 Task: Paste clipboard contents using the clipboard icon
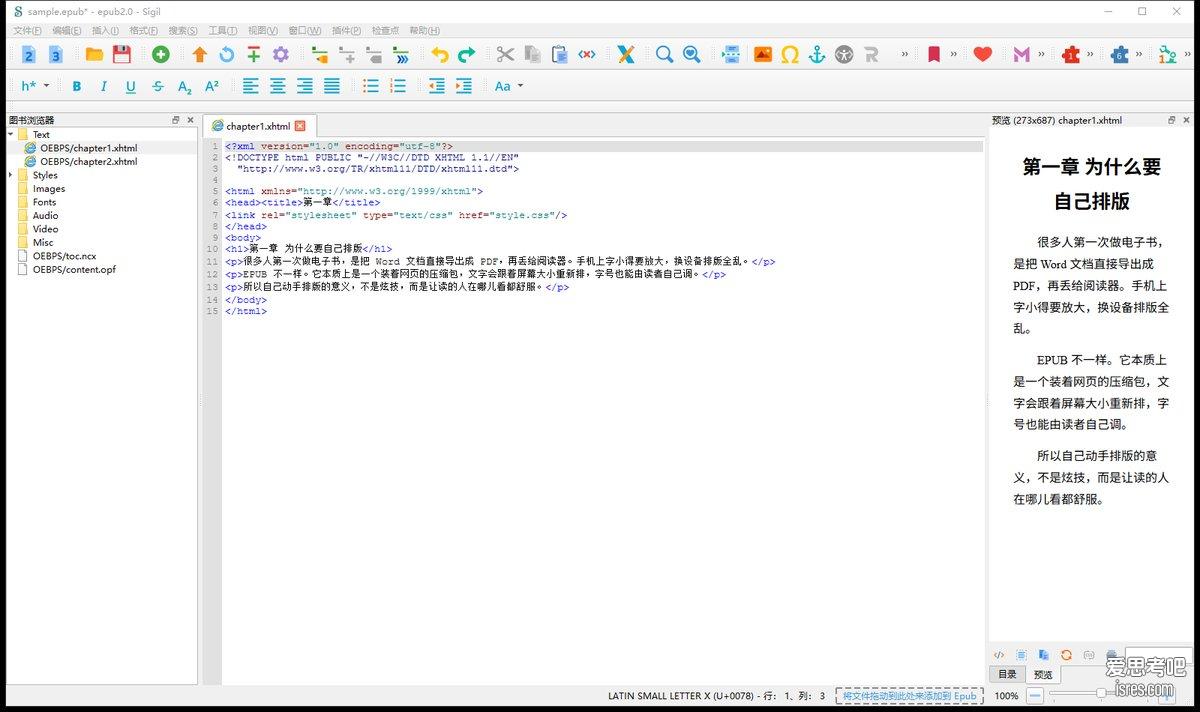tap(560, 54)
